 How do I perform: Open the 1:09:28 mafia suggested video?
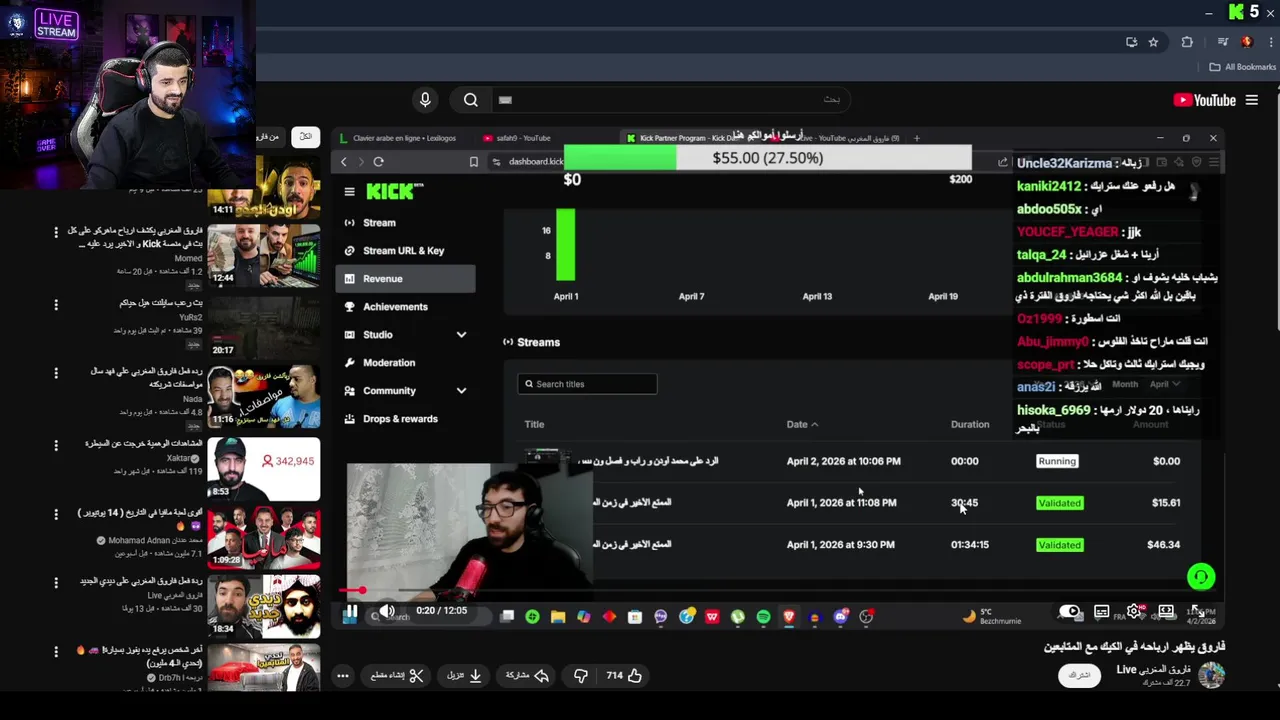(264, 537)
